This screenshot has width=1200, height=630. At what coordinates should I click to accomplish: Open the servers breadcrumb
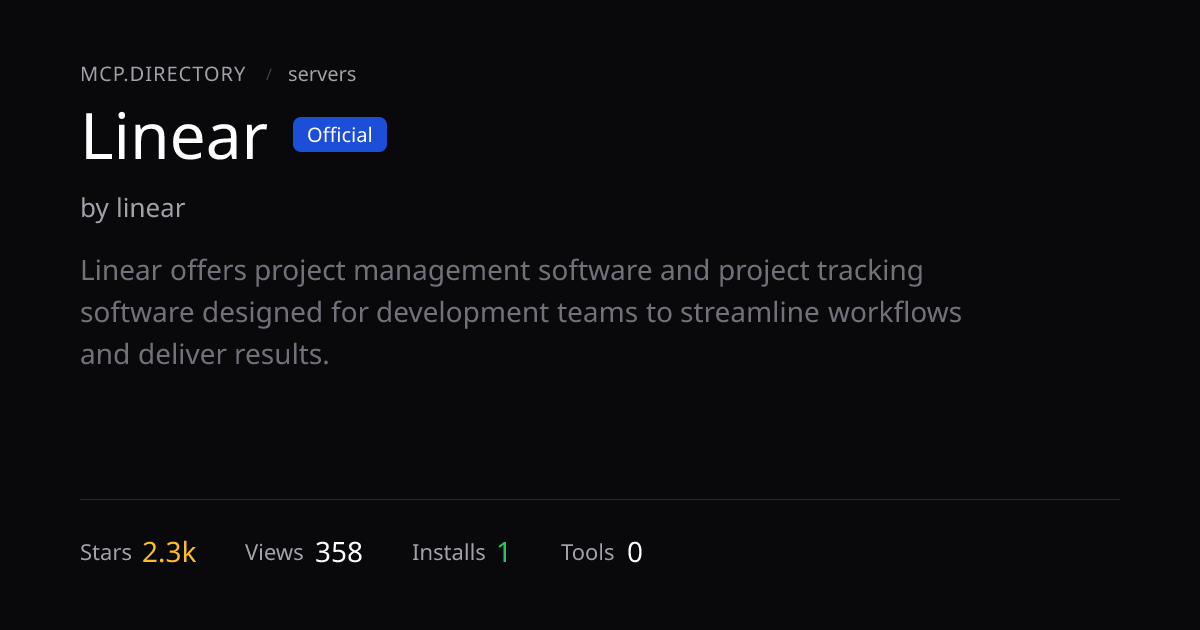[322, 74]
